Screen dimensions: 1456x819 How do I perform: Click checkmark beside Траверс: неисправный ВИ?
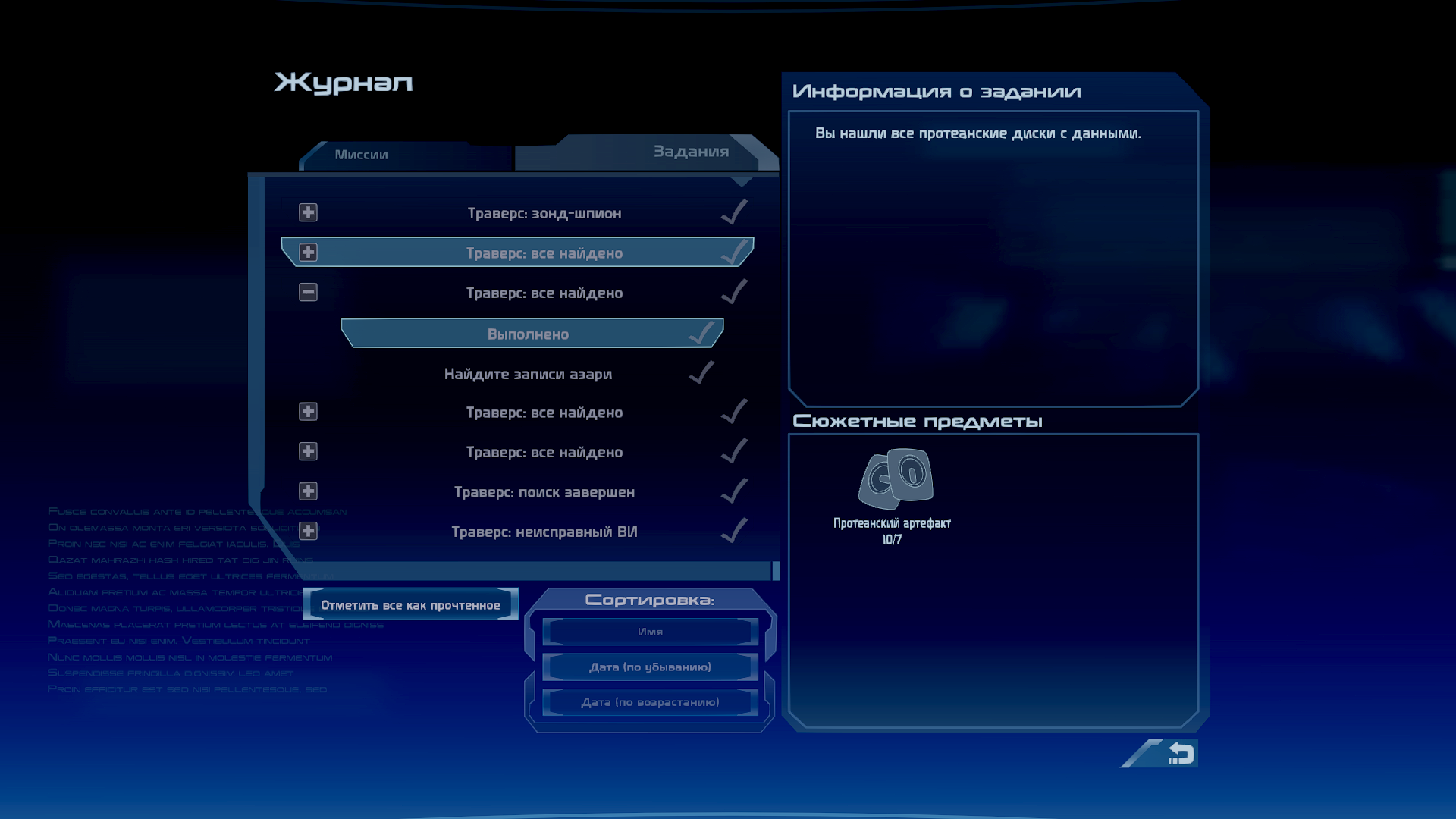(734, 531)
